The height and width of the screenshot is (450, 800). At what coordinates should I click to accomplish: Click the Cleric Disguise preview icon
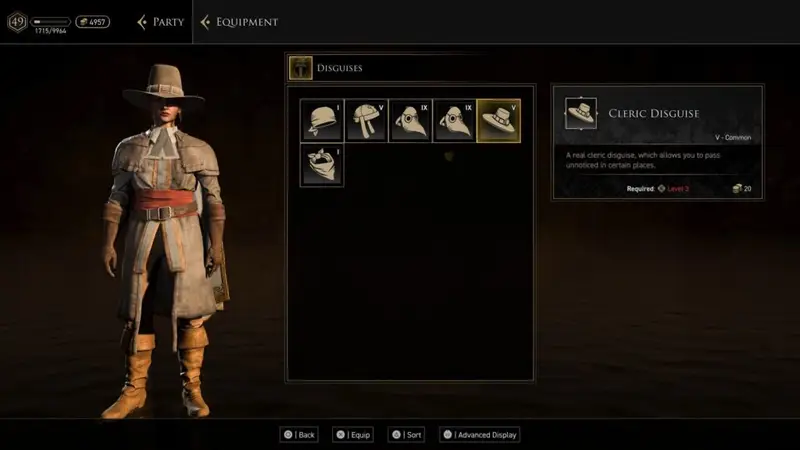[581, 113]
